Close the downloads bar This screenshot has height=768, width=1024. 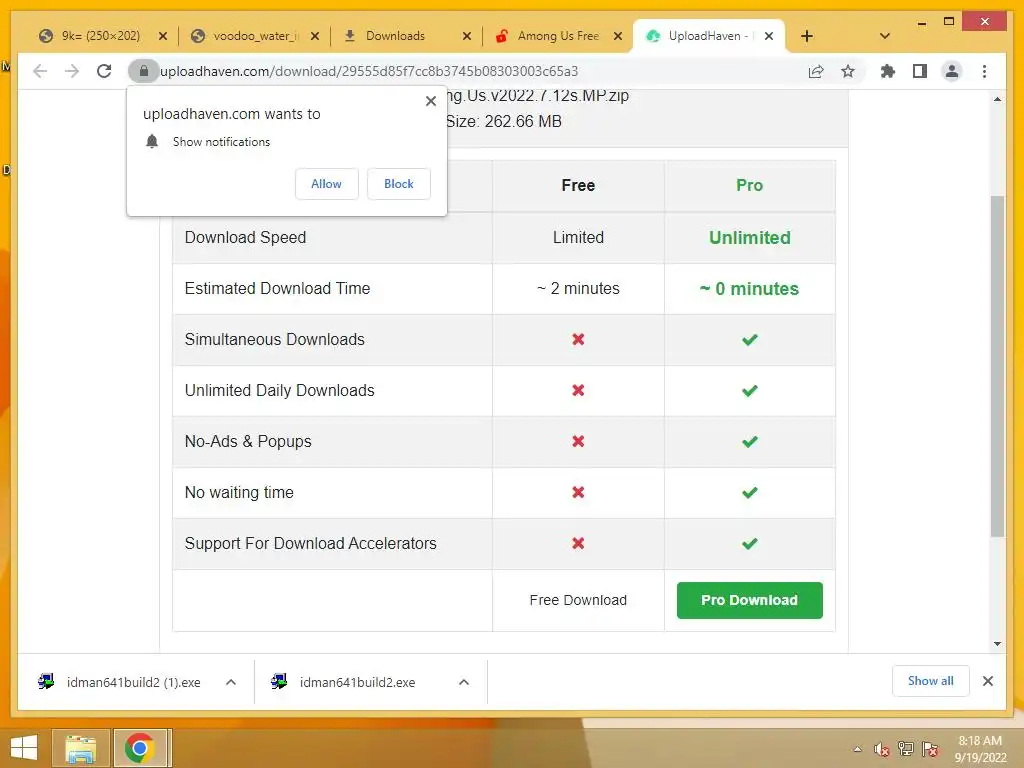(988, 681)
